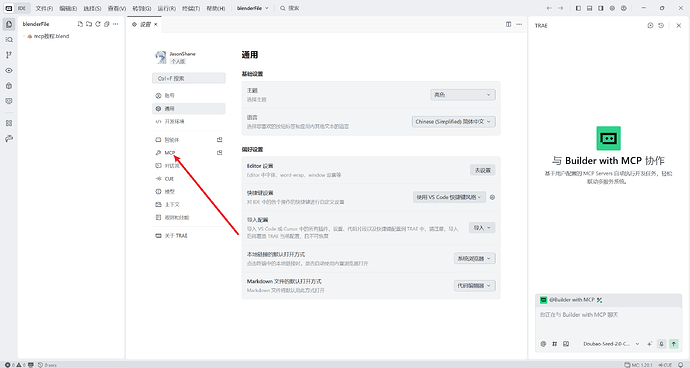Send the chat message with arrow button

click(x=674, y=344)
